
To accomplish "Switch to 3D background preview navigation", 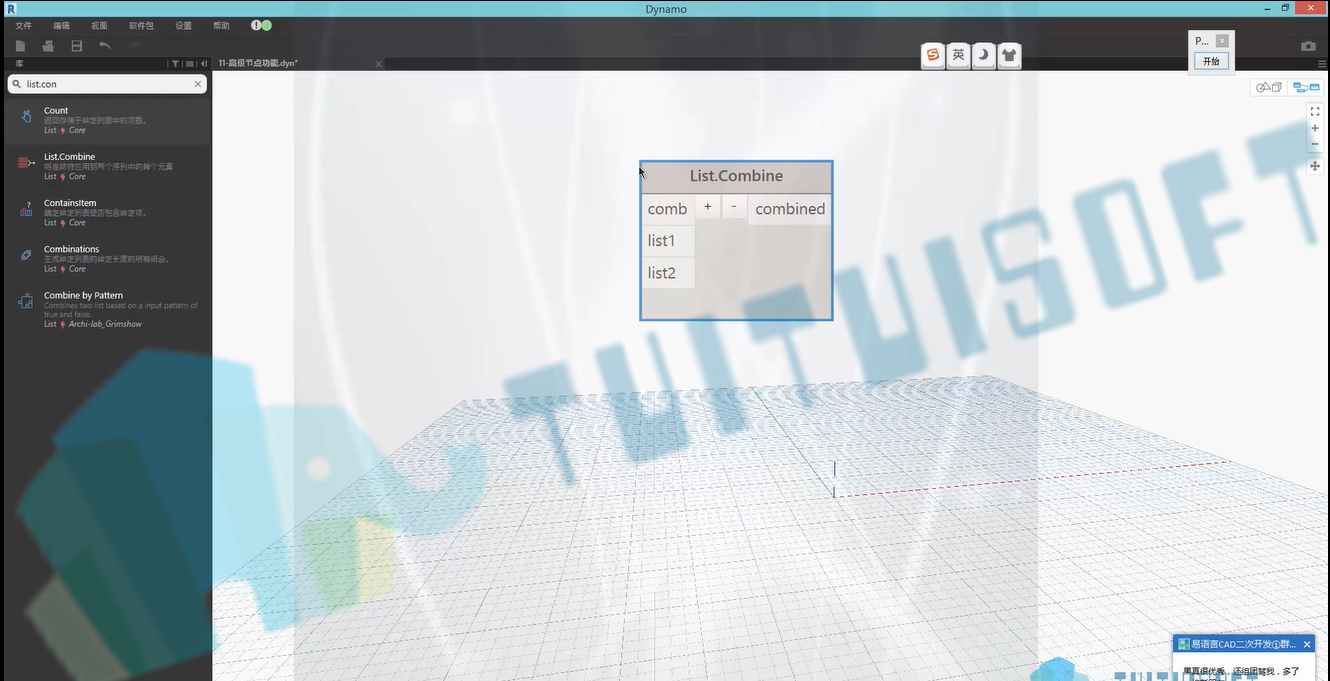I will tap(1269, 87).
